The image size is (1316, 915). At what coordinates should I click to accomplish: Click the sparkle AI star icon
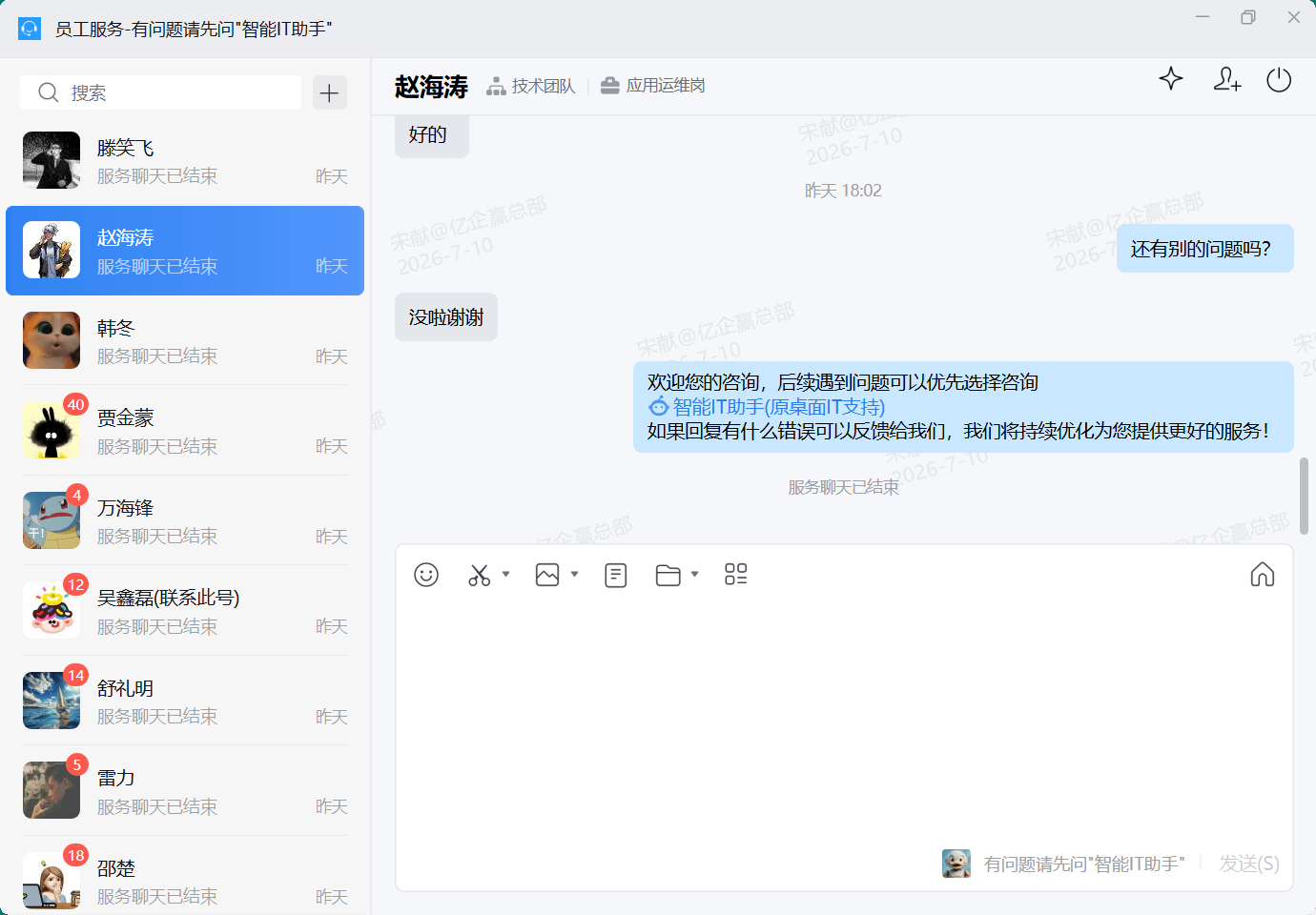(1171, 79)
